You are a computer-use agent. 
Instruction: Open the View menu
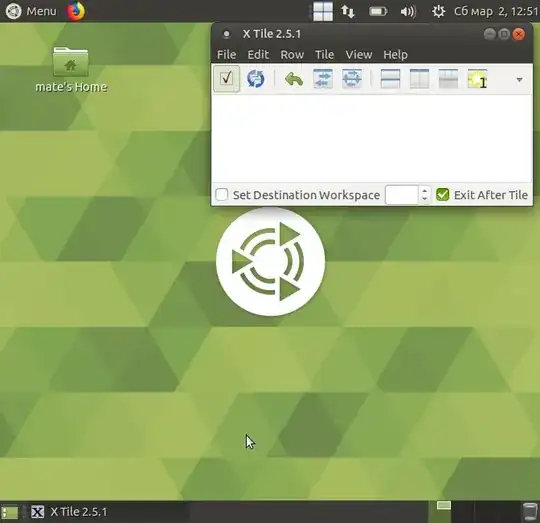(x=359, y=54)
